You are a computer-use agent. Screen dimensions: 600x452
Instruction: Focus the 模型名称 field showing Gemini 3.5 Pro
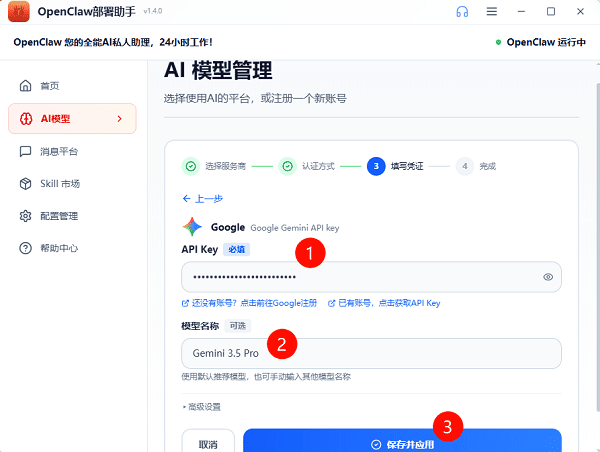pyautogui.click(x=371, y=353)
